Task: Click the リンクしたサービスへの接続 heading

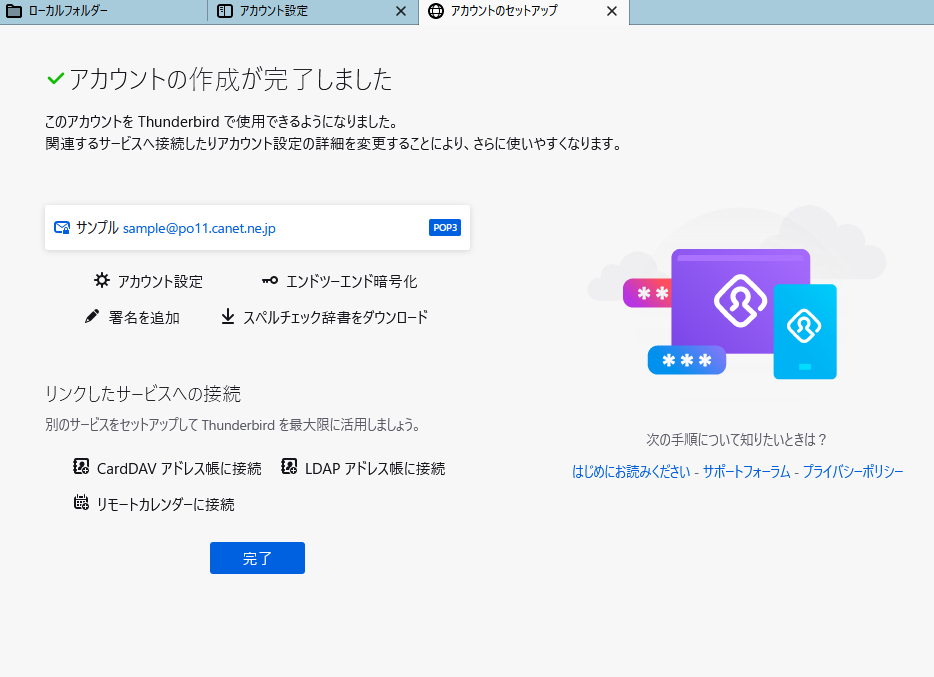Action: pos(143,394)
